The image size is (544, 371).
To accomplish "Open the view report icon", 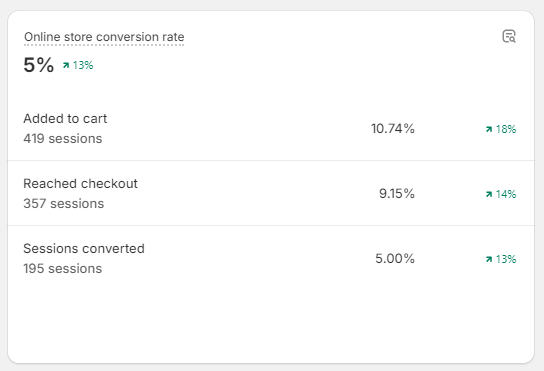I will point(509,36).
